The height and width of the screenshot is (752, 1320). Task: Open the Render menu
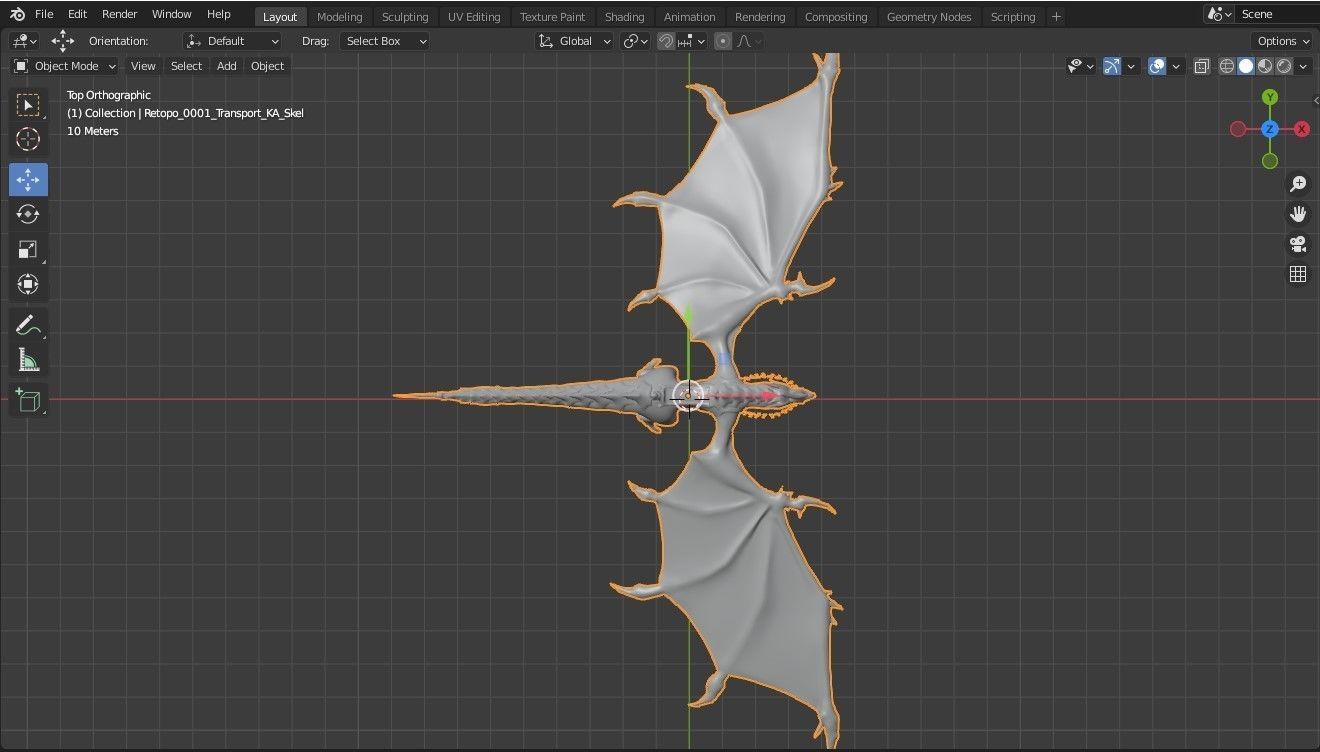click(119, 14)
